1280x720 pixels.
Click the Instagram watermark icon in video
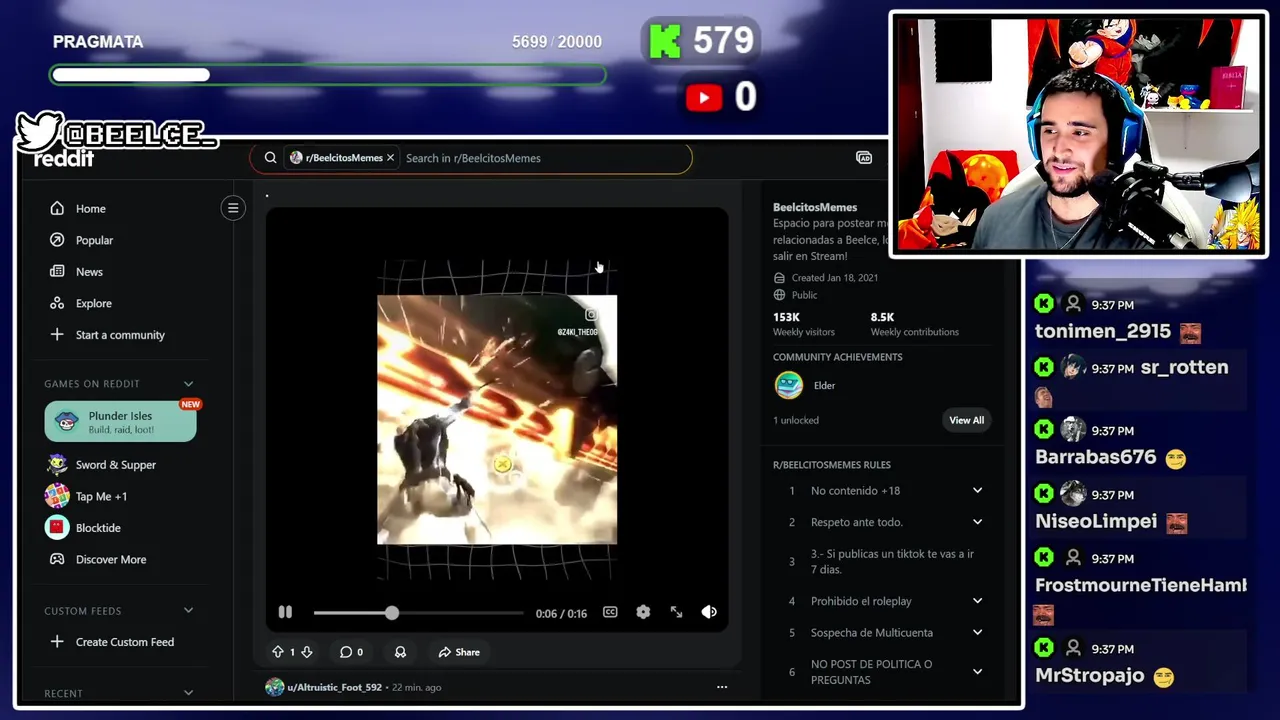tap(591, 315)
